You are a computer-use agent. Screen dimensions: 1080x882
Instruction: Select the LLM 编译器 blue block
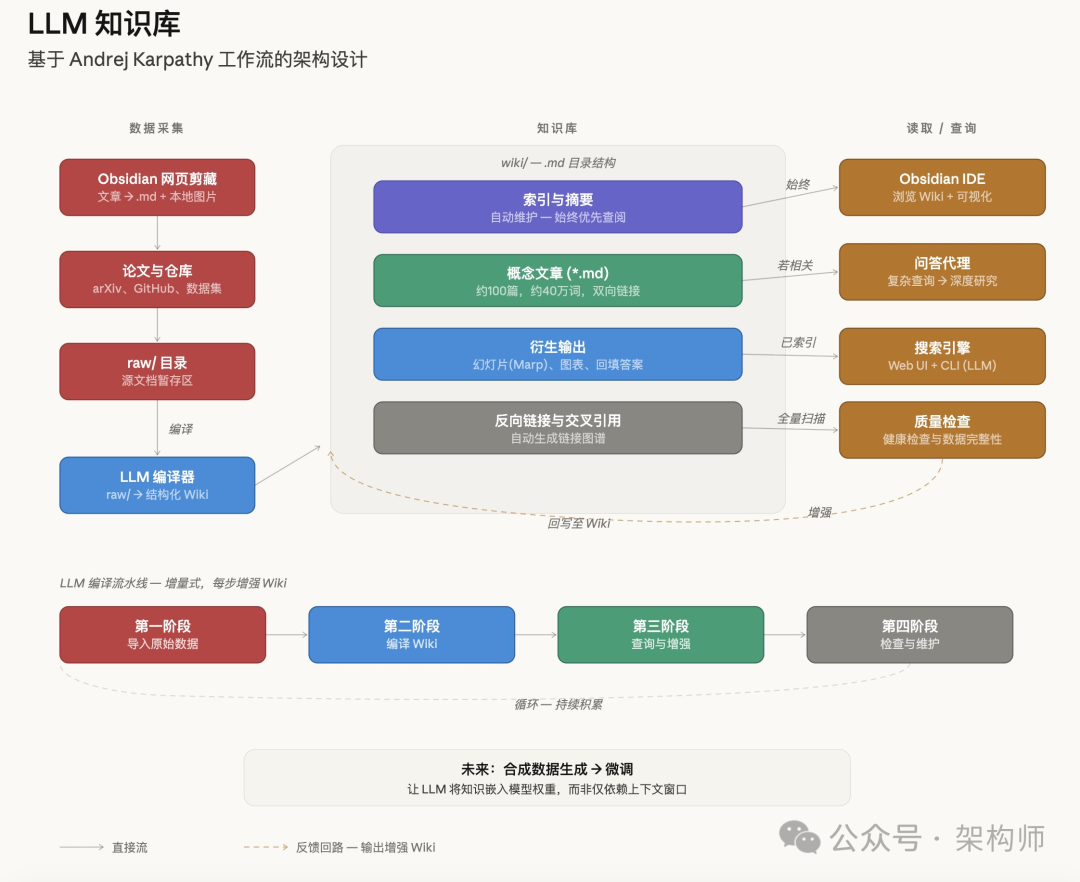coord(157,485)
